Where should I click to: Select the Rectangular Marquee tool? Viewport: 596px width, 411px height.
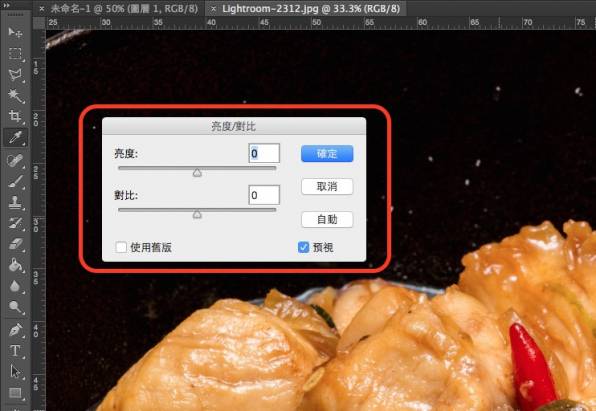15,53
